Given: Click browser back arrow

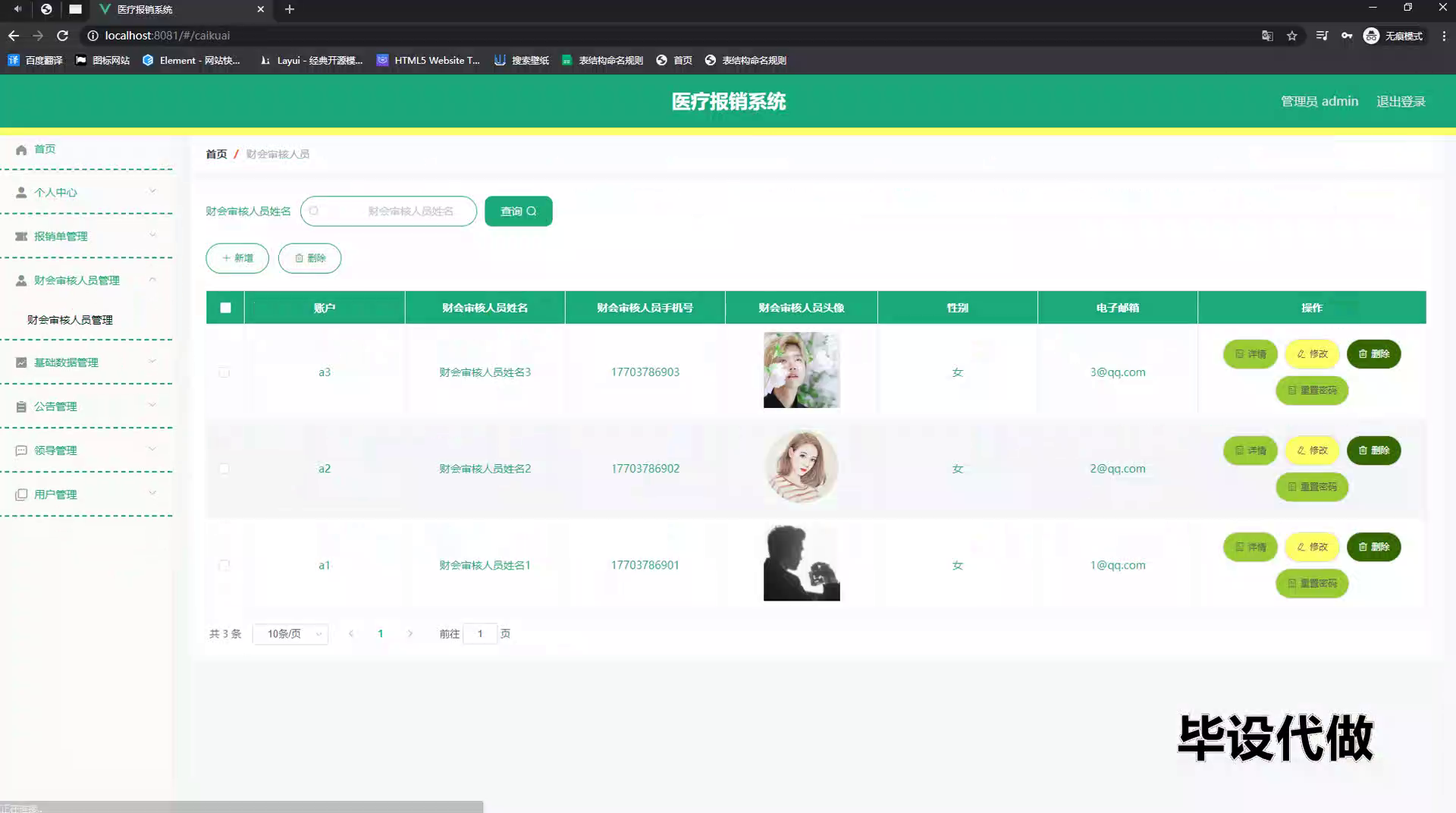Looking at the screenshot, I should (14, 36).
